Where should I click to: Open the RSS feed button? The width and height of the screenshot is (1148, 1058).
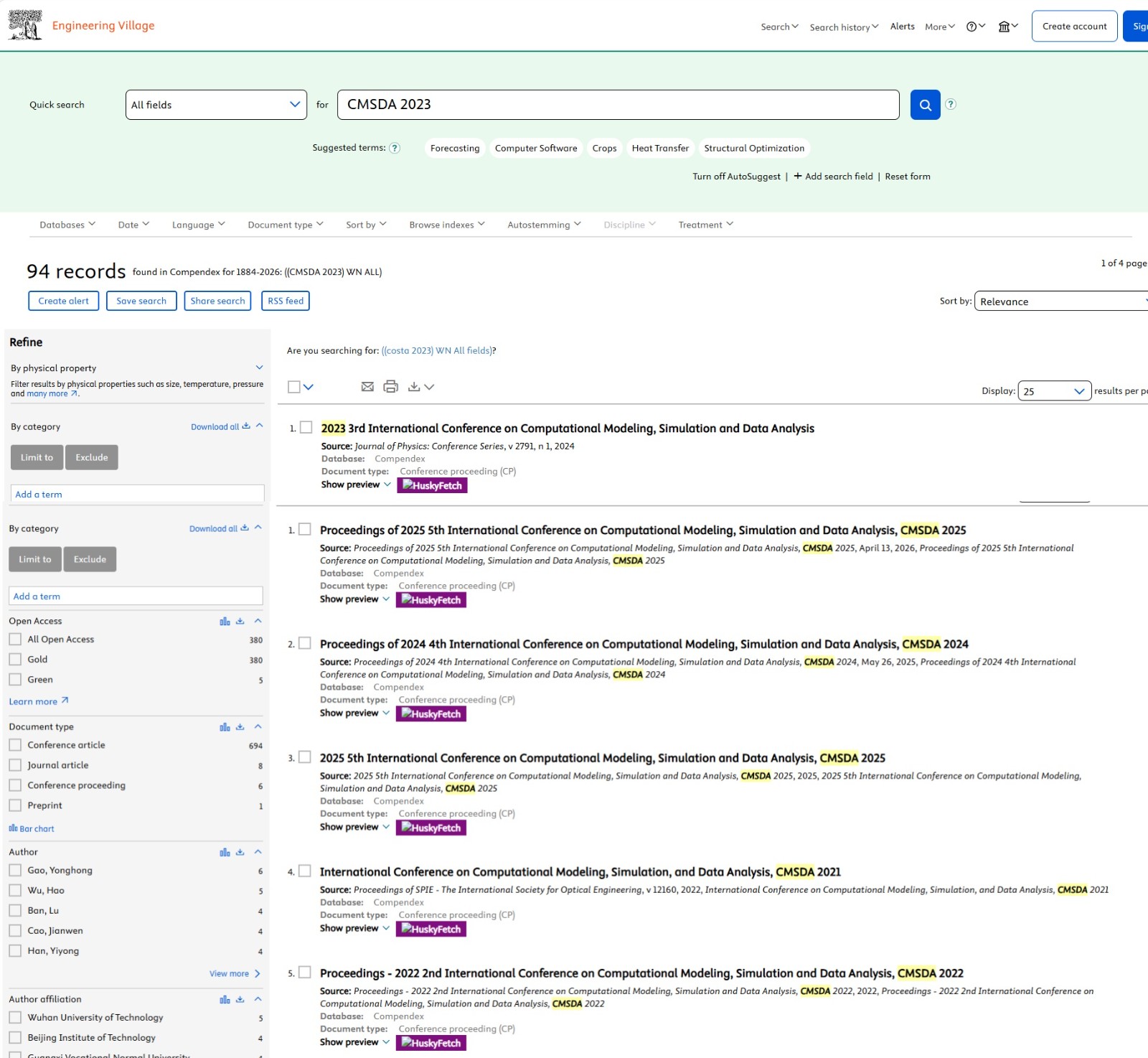click(x=286, y=301)
